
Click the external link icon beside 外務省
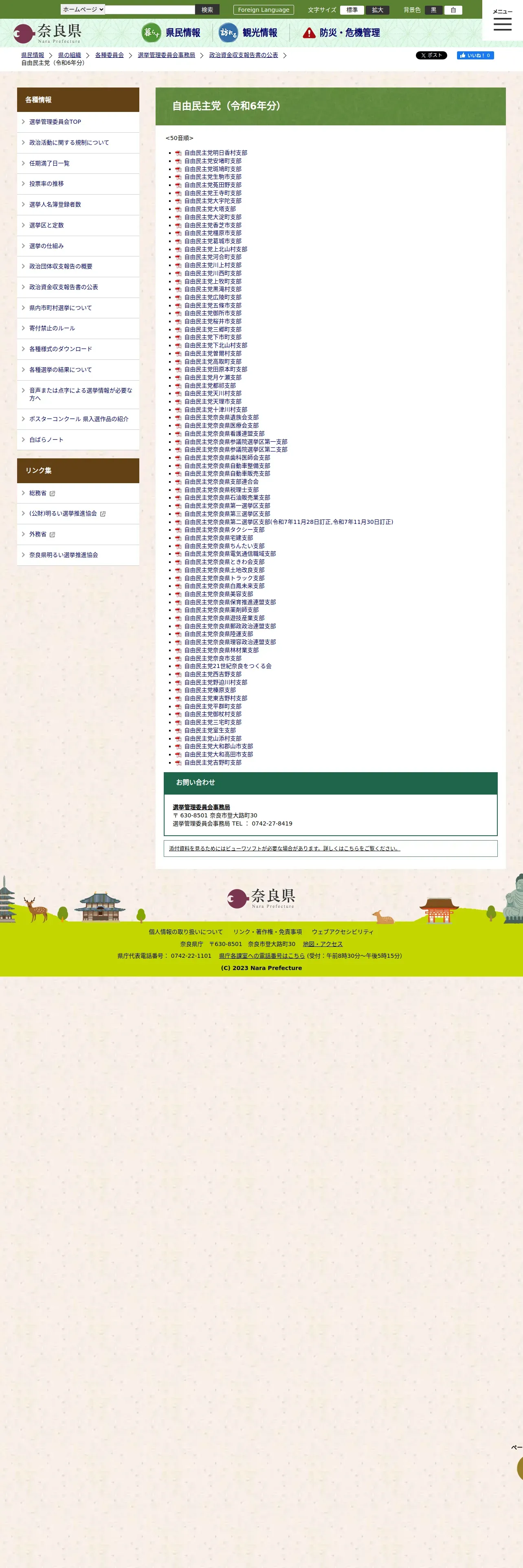53,534
